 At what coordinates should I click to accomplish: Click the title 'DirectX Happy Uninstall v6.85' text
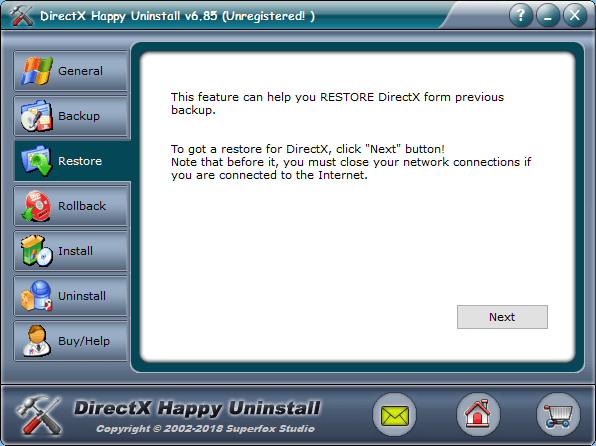(129, 16)
